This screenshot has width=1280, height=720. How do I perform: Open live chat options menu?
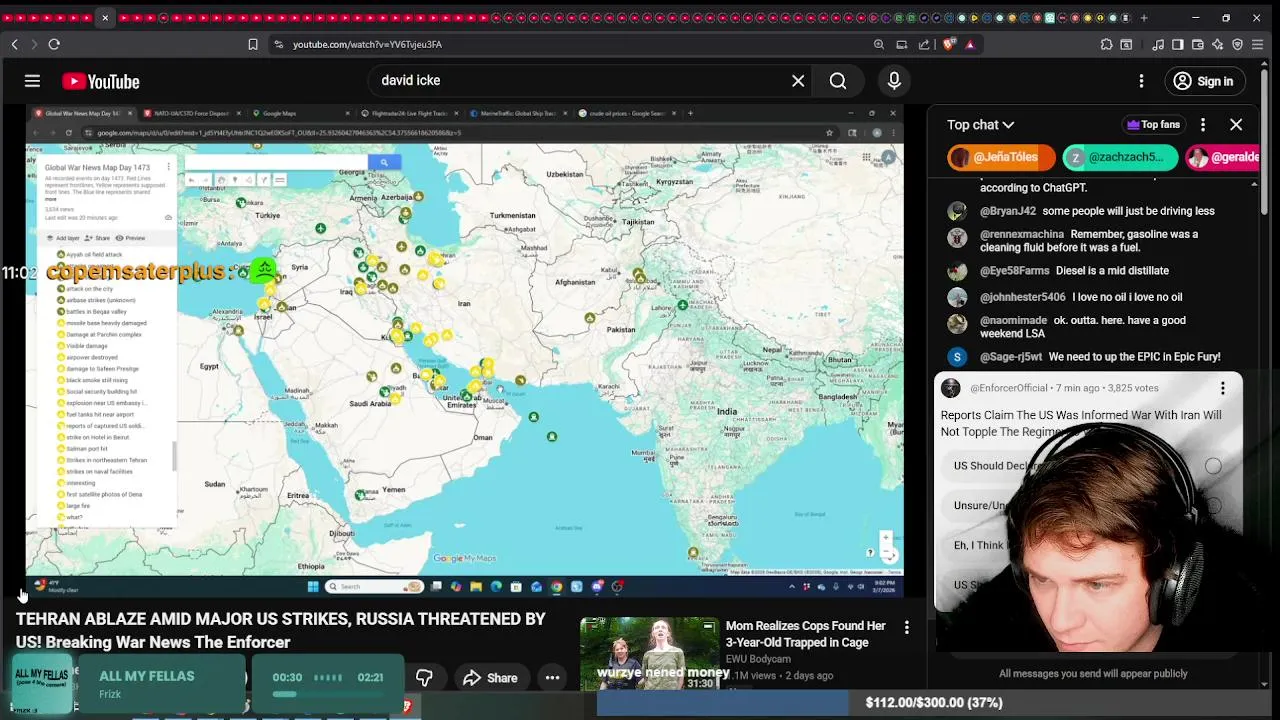pyautogui.click(x=1203, y=125)
